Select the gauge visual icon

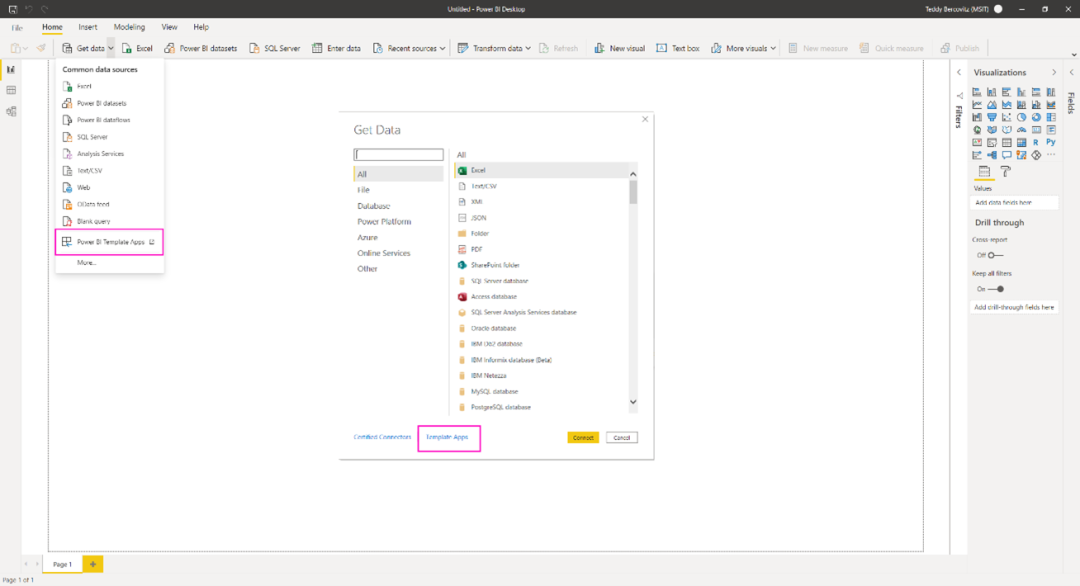[1021, 129]
